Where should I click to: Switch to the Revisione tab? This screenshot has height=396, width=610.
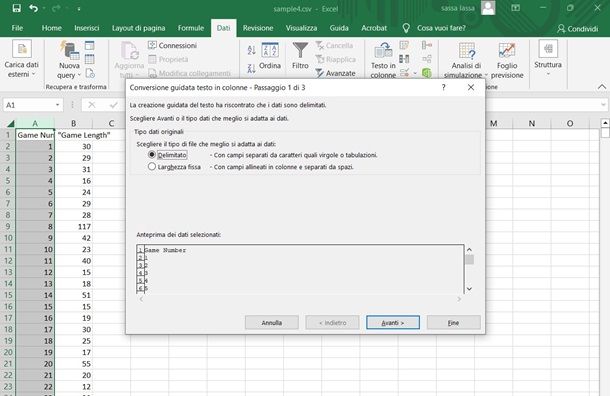(258, 28)
